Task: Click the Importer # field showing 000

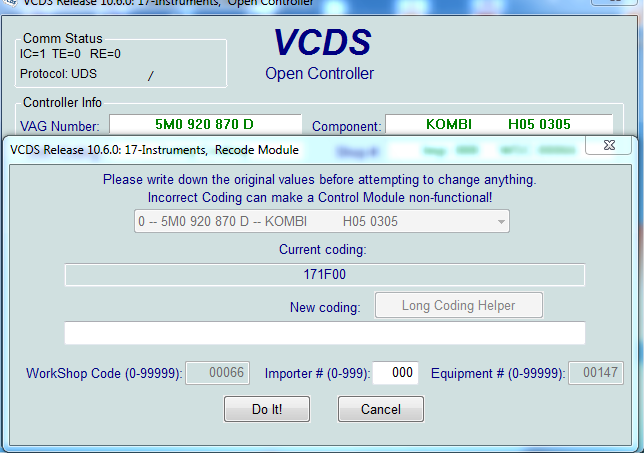Action: 395,373
